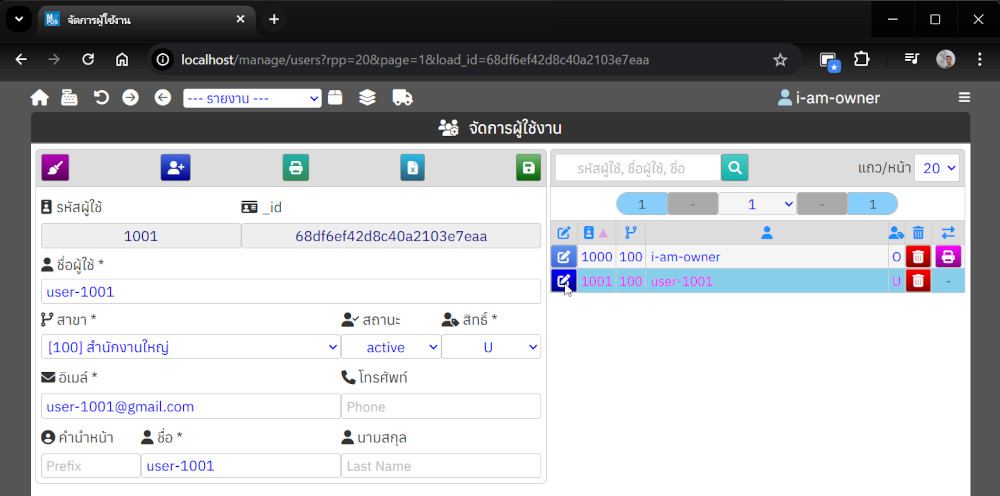Click the purple broom clear-form button
The image size is (1000, 496).
point(55,167)
